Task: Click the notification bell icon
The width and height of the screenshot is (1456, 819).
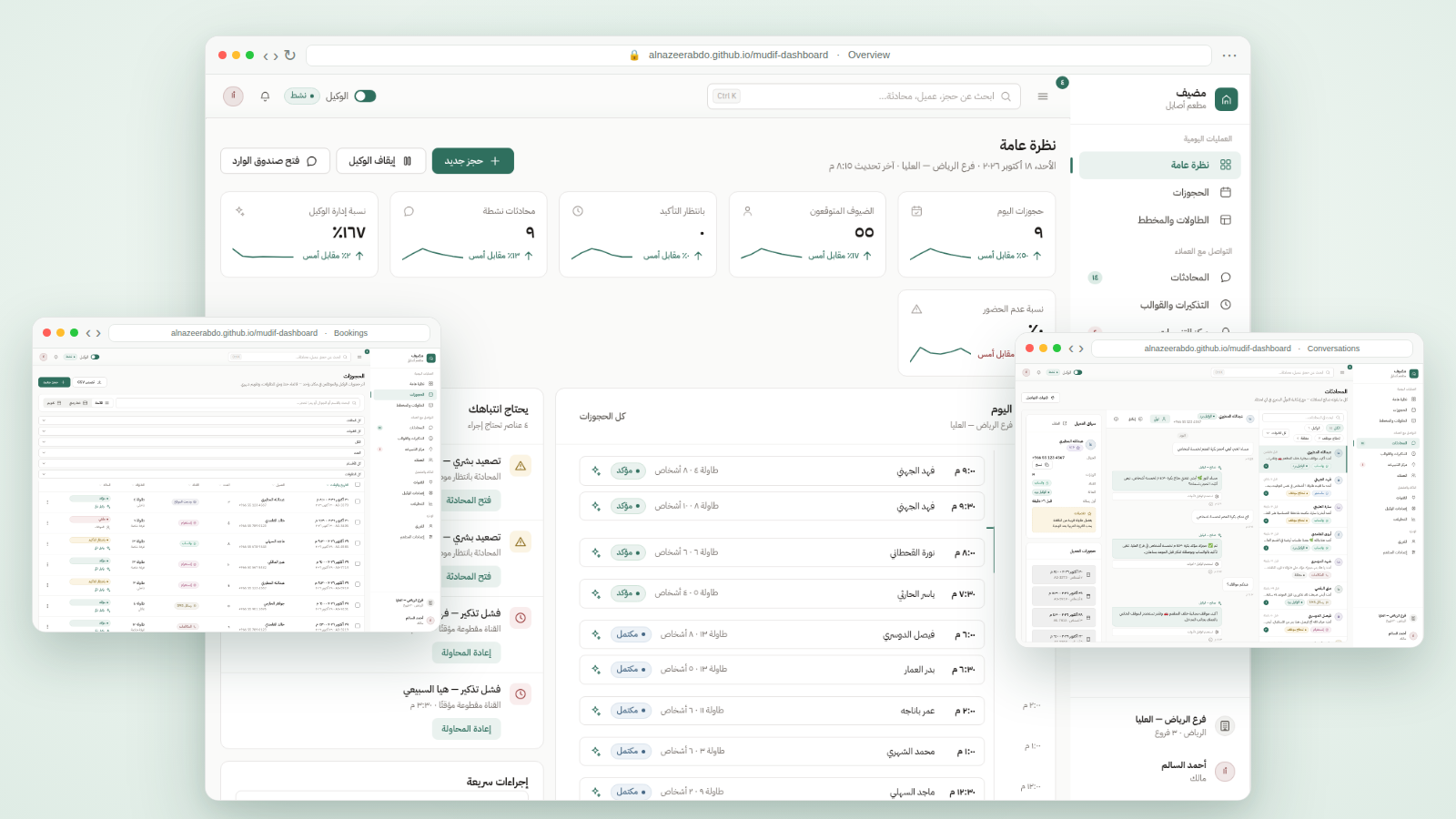Action: pyautogui.click(x=265, y=96)
